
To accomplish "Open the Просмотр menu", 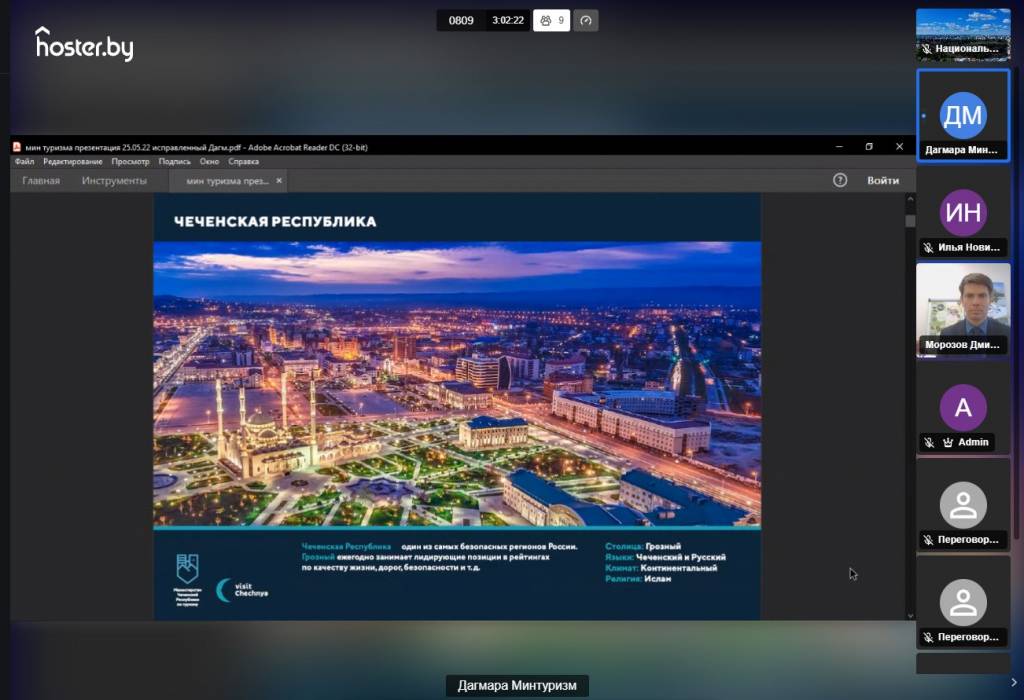I will tap(130, 161).
